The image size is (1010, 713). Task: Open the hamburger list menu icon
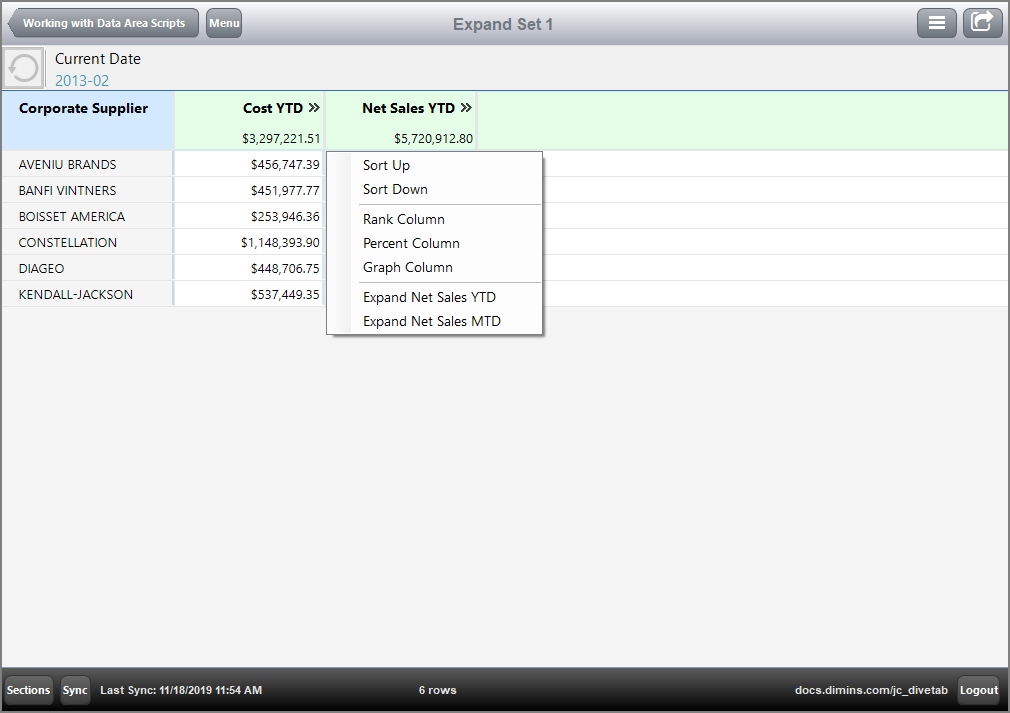point(937,22)
